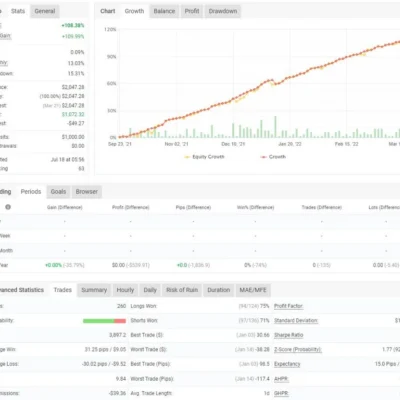Show the Drawdown chart tab

223,11
